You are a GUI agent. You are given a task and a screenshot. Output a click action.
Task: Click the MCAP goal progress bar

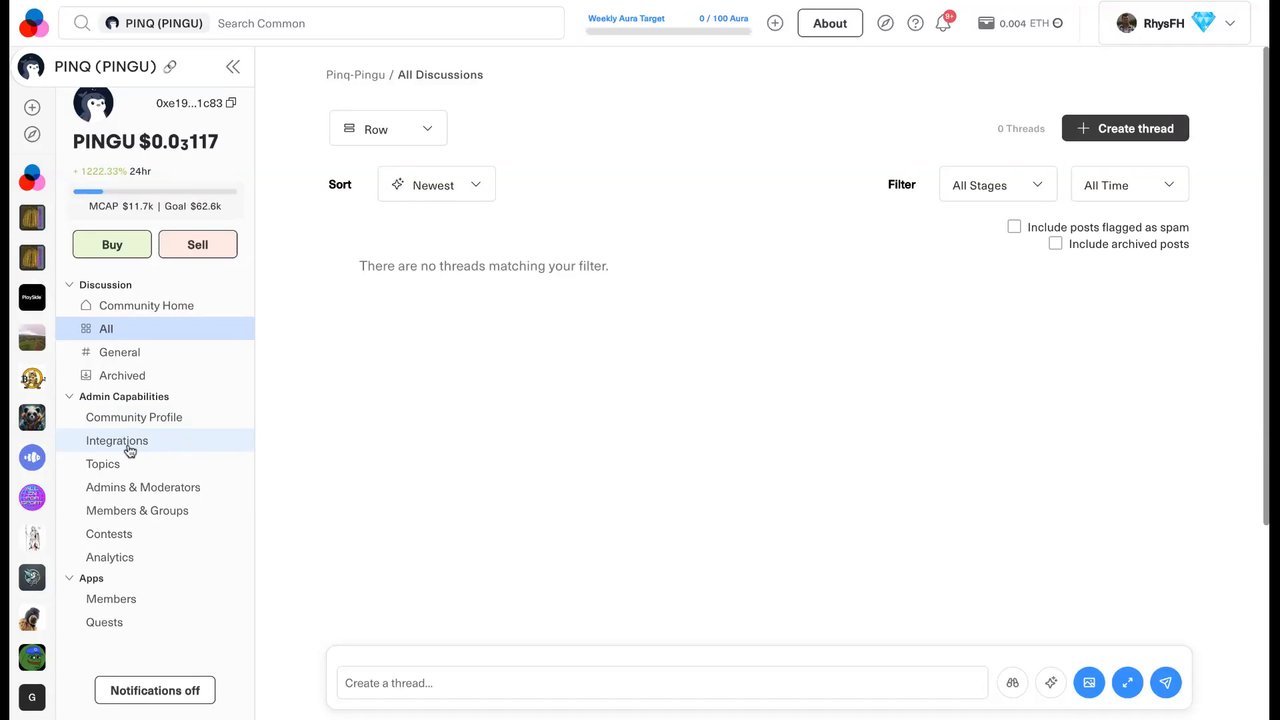155,191
